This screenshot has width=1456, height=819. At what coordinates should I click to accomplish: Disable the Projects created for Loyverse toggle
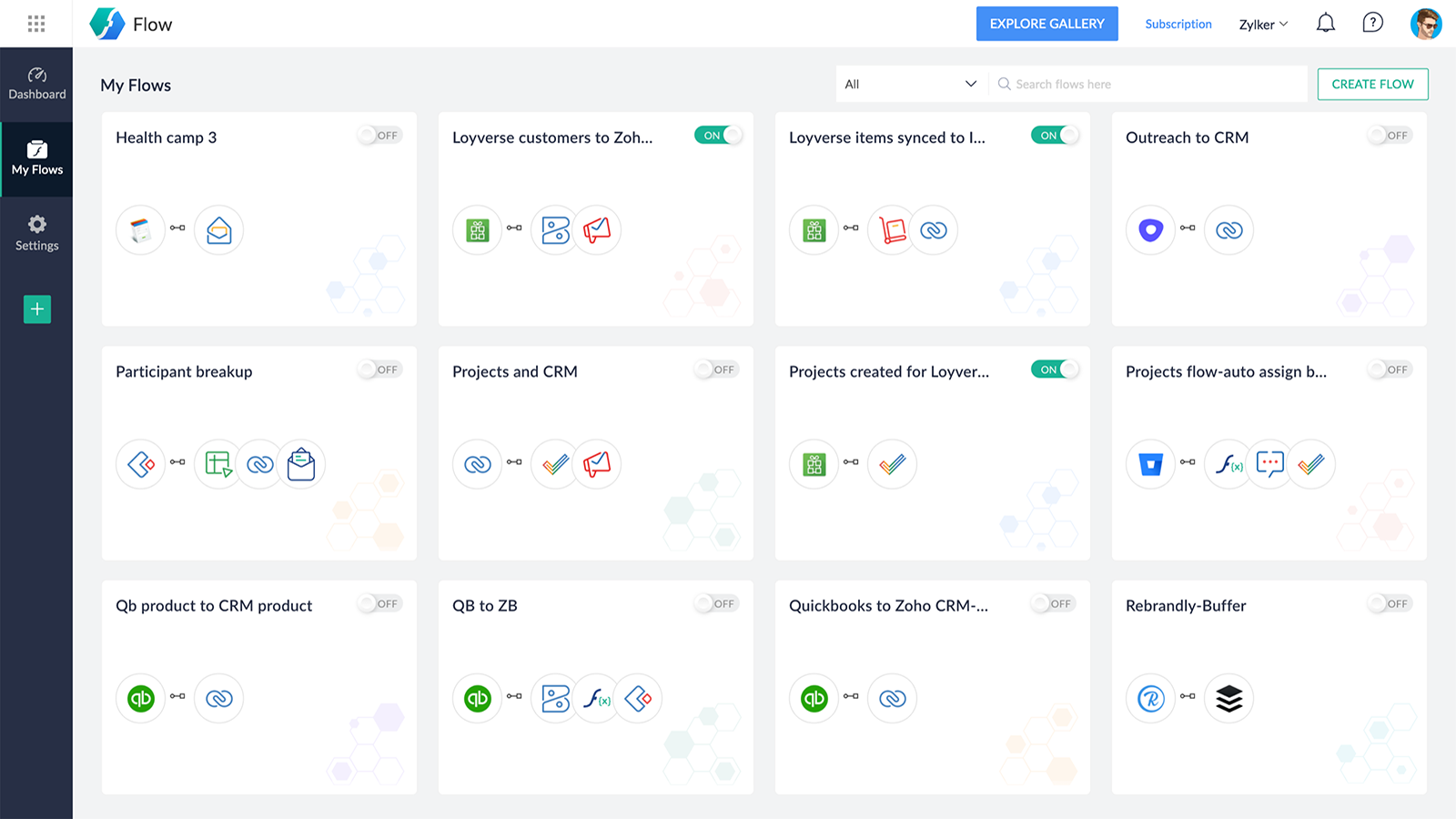click(1055, 369)
